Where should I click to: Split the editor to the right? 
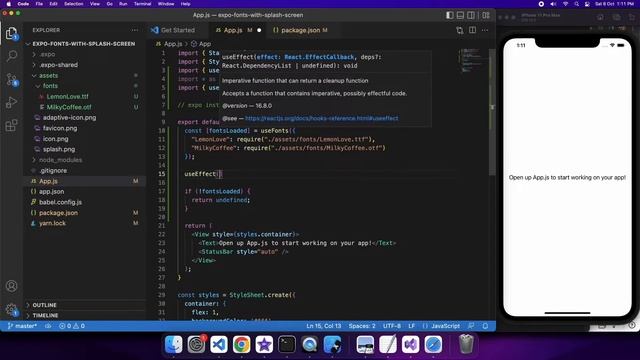click(472, 30)
